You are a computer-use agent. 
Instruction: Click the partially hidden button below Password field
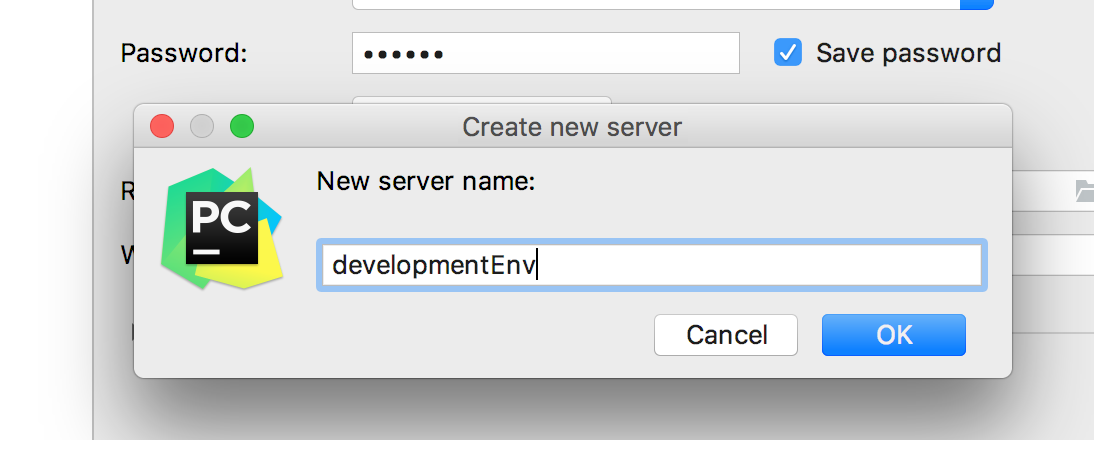click(481, 99)
